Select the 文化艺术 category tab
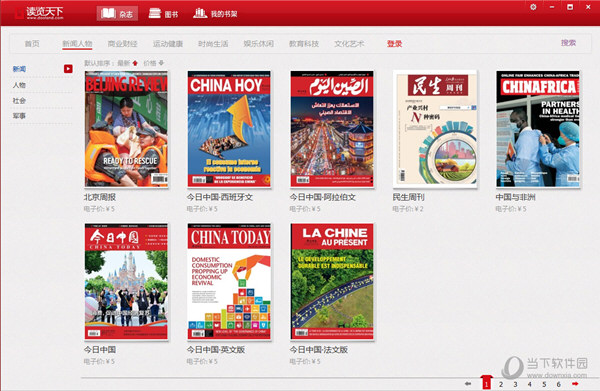This screenshot has height=391, width=600. (x=349, y=44)
